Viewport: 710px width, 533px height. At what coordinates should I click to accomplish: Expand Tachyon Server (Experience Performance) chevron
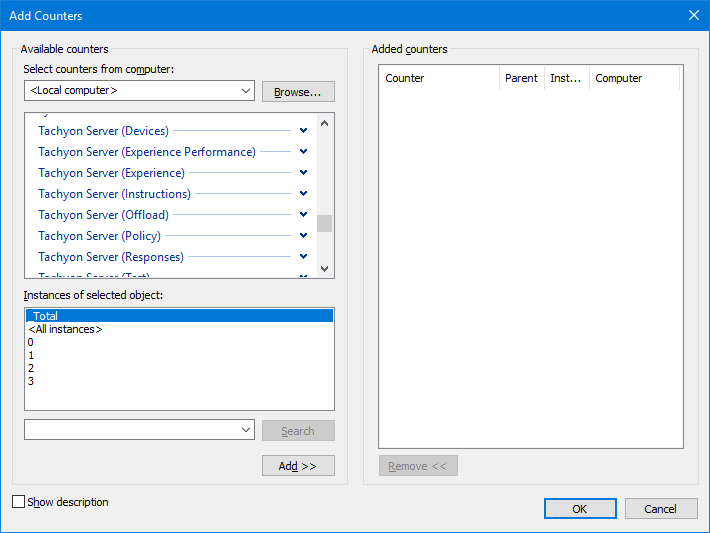coord(303,151)
